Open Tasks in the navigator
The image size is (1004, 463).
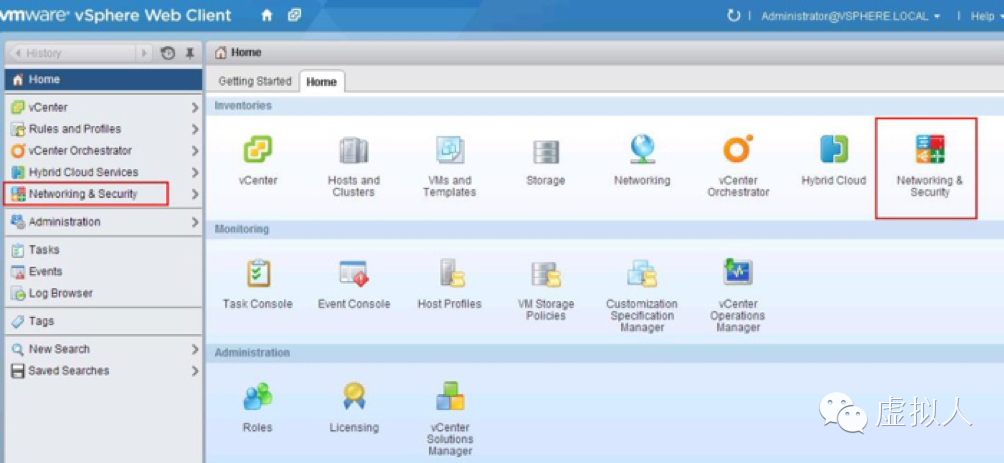[x=104, y=250]
